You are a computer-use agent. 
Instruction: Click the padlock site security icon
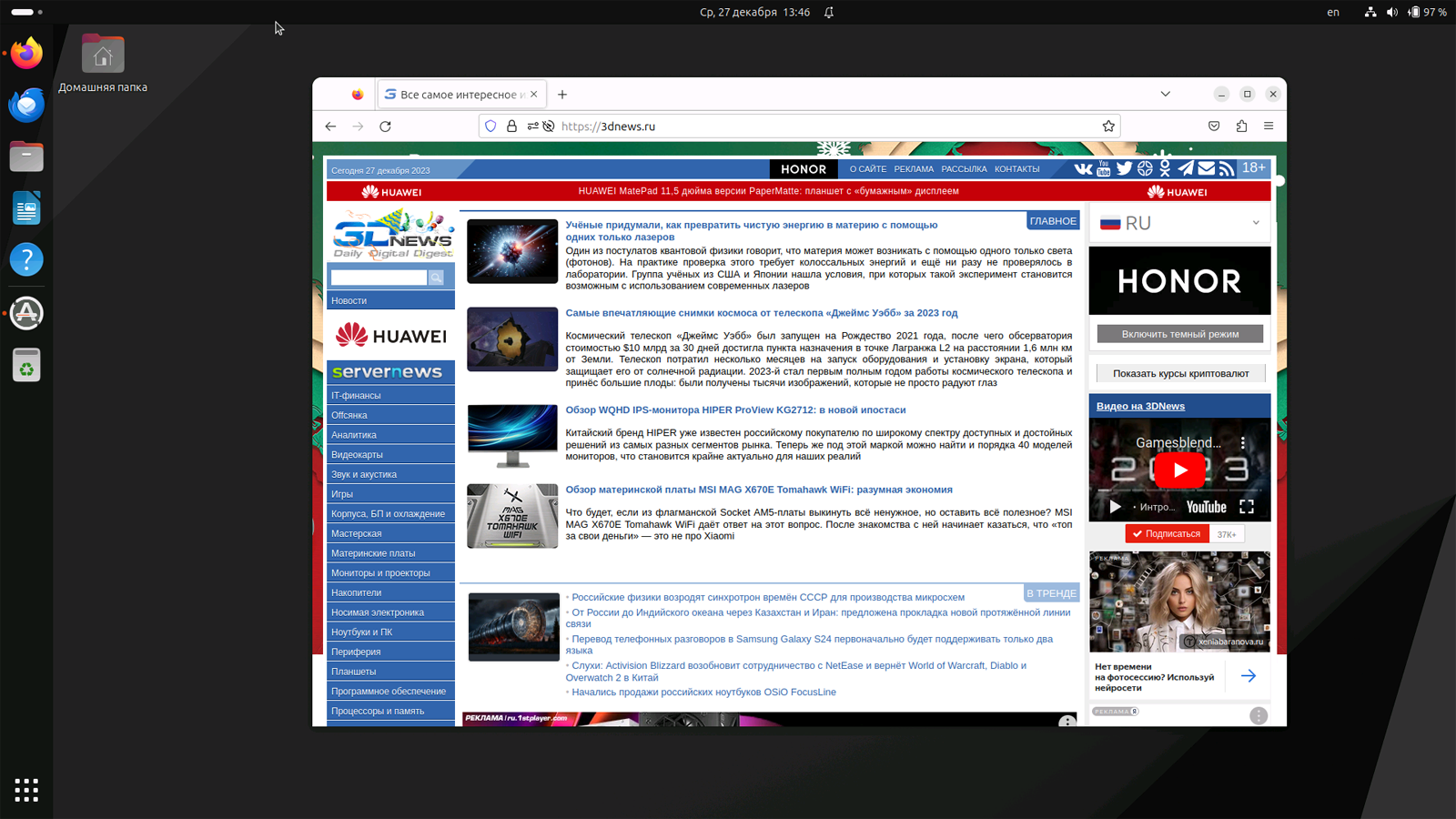pyautogui.click(x=511, y=126)
